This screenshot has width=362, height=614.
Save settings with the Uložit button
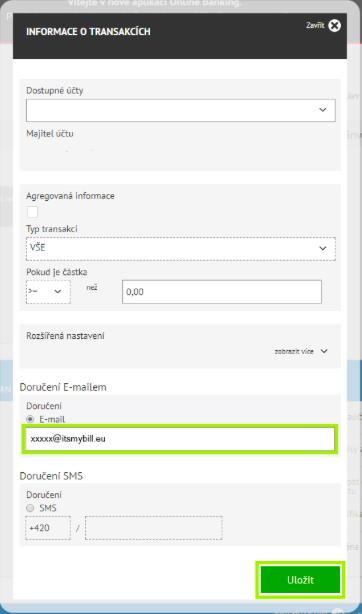(300, 580)
